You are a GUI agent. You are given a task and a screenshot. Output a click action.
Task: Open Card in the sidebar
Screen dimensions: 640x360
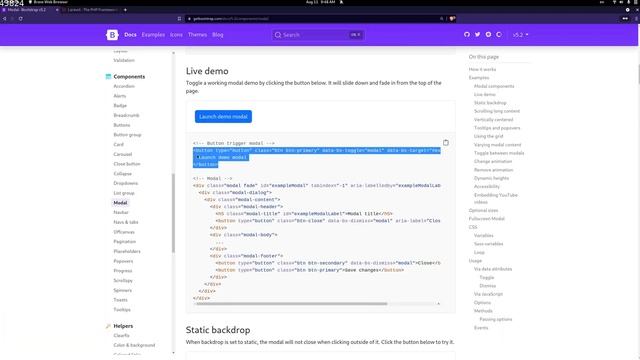pyautogui.click(x=118, y=144)
